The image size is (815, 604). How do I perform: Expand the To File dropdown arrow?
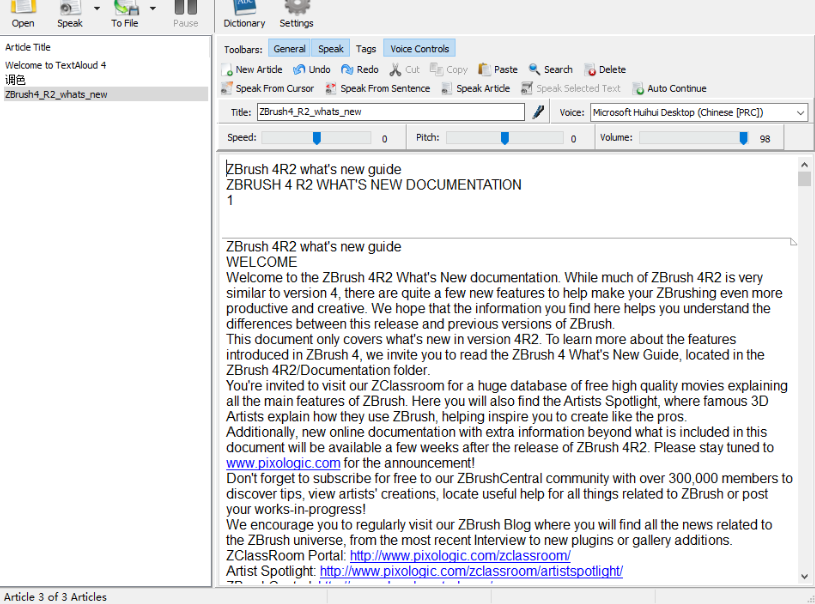(x=153, y=8)
